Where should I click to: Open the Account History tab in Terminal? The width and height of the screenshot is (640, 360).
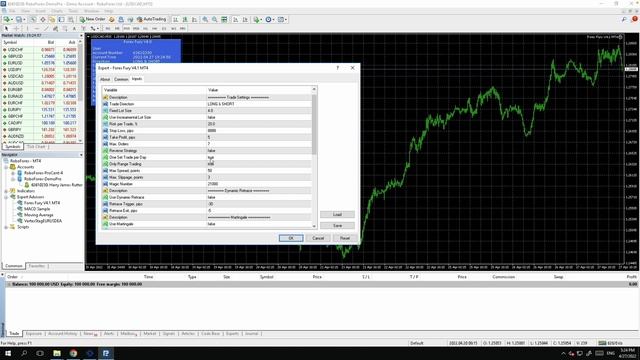62,334
